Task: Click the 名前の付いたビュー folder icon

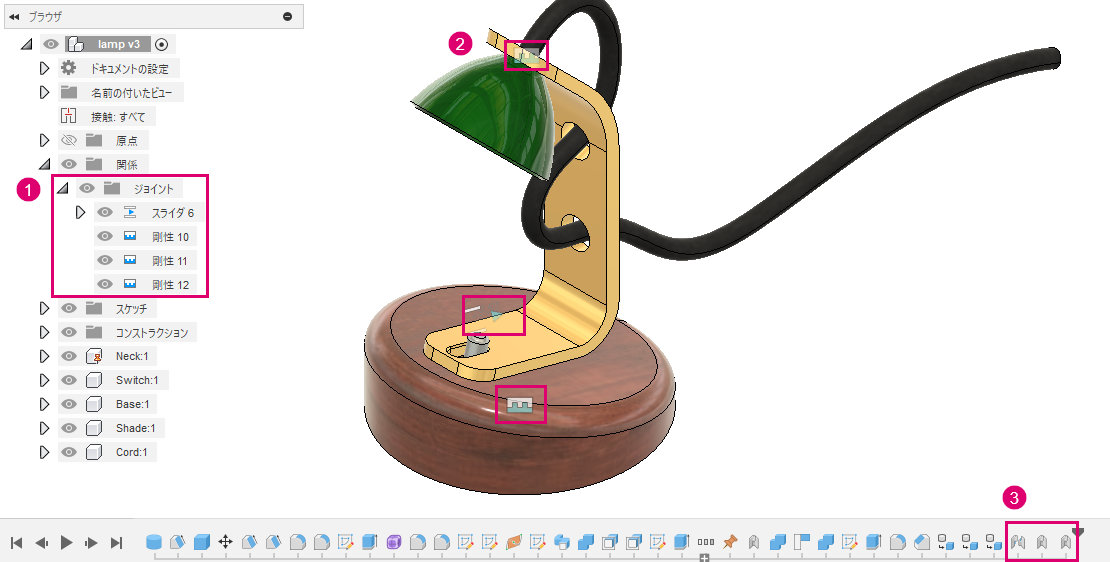Action: tap(69, 92)
